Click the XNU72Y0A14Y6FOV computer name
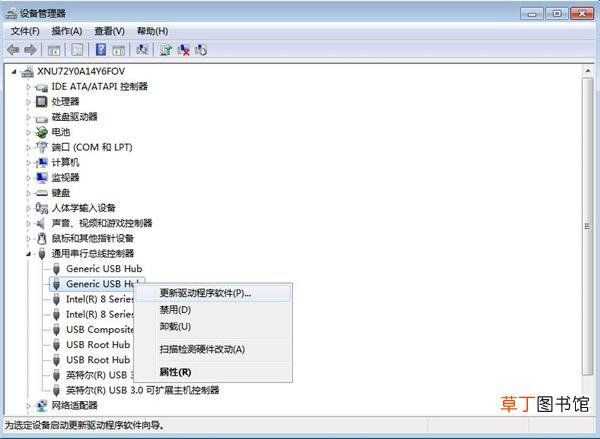 81,72
